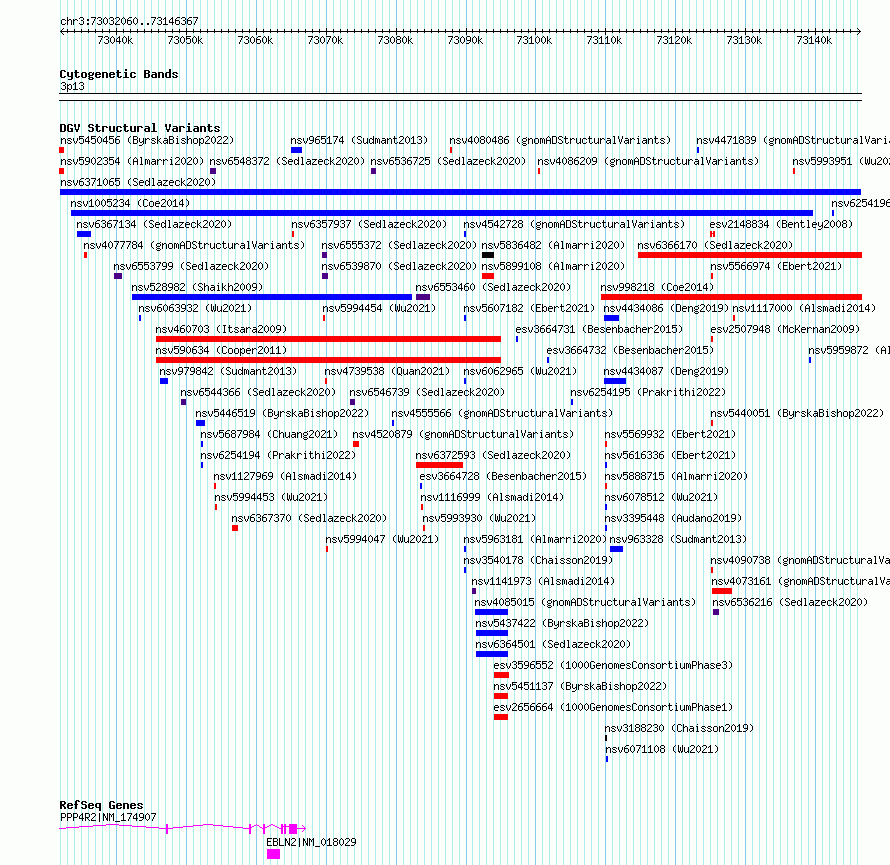
Task: Click the purple marker under nsv6553460
Action: [x=423, y=297]
